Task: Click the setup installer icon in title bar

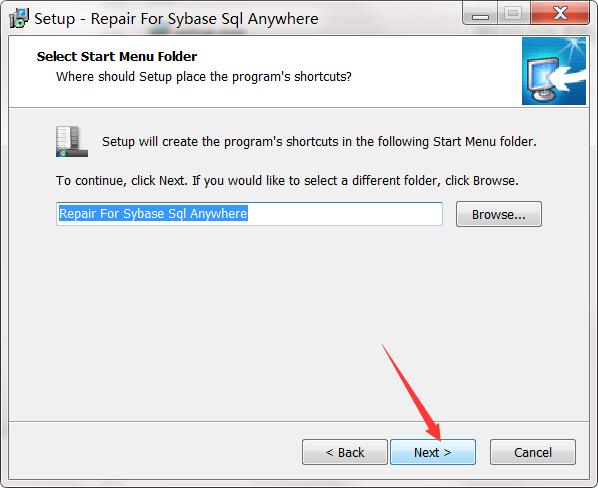Action: click(x=19, y=18)
